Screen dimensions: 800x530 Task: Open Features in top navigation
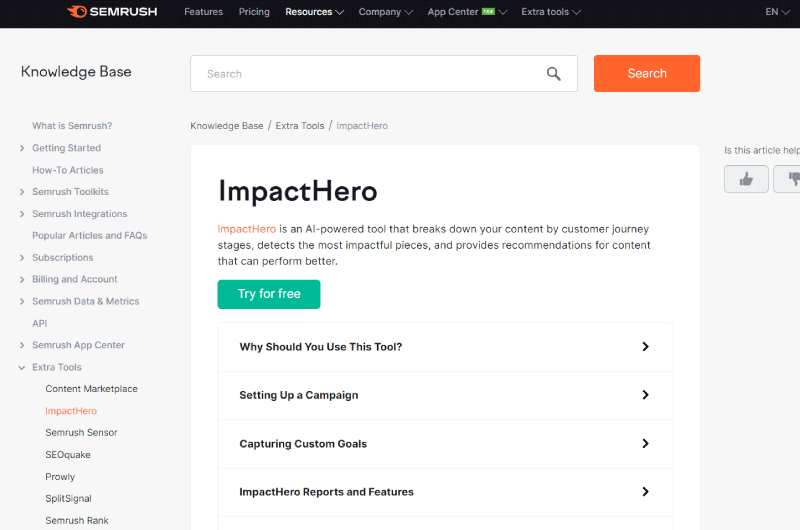[204, 12]
